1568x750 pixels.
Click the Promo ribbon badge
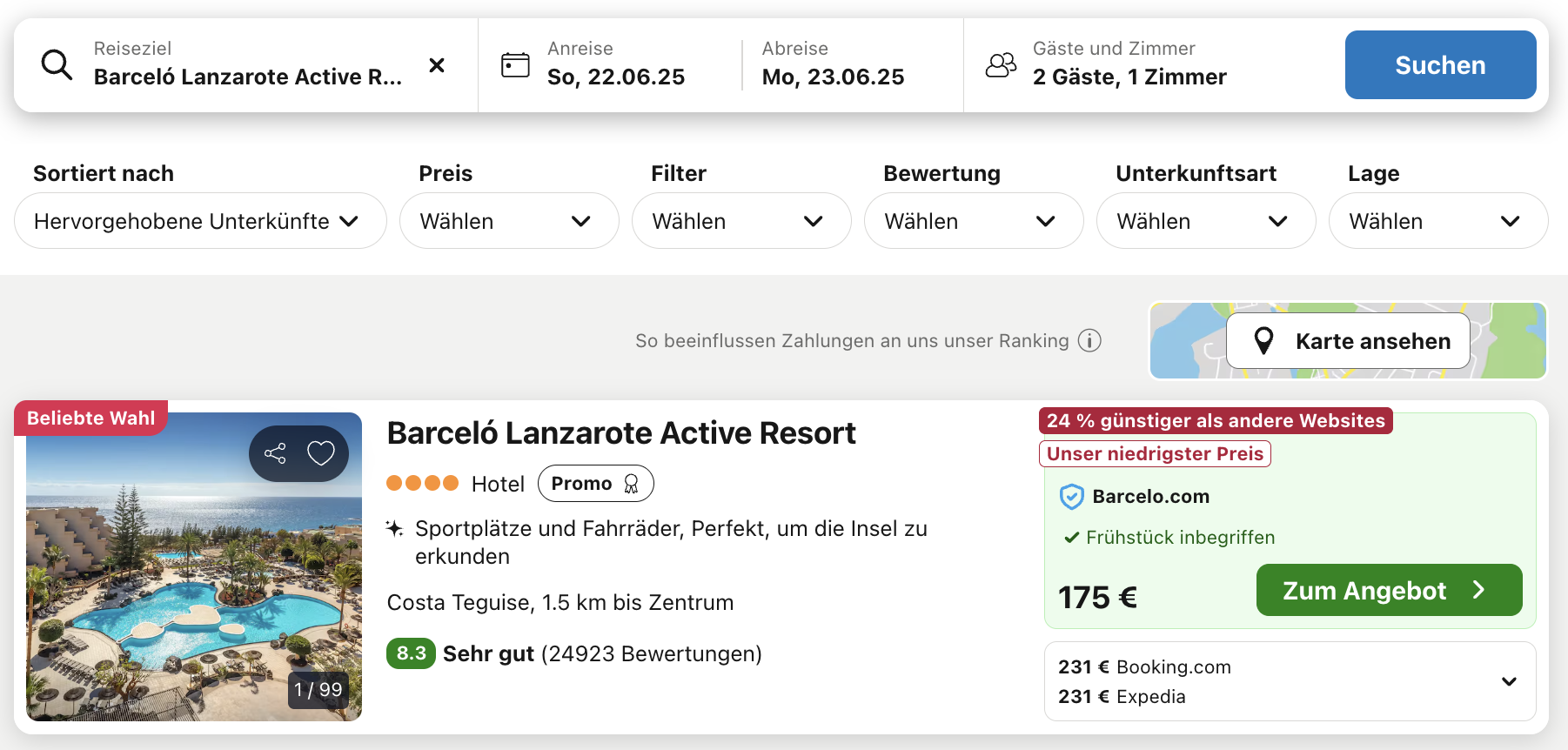(x=596, y=484)
